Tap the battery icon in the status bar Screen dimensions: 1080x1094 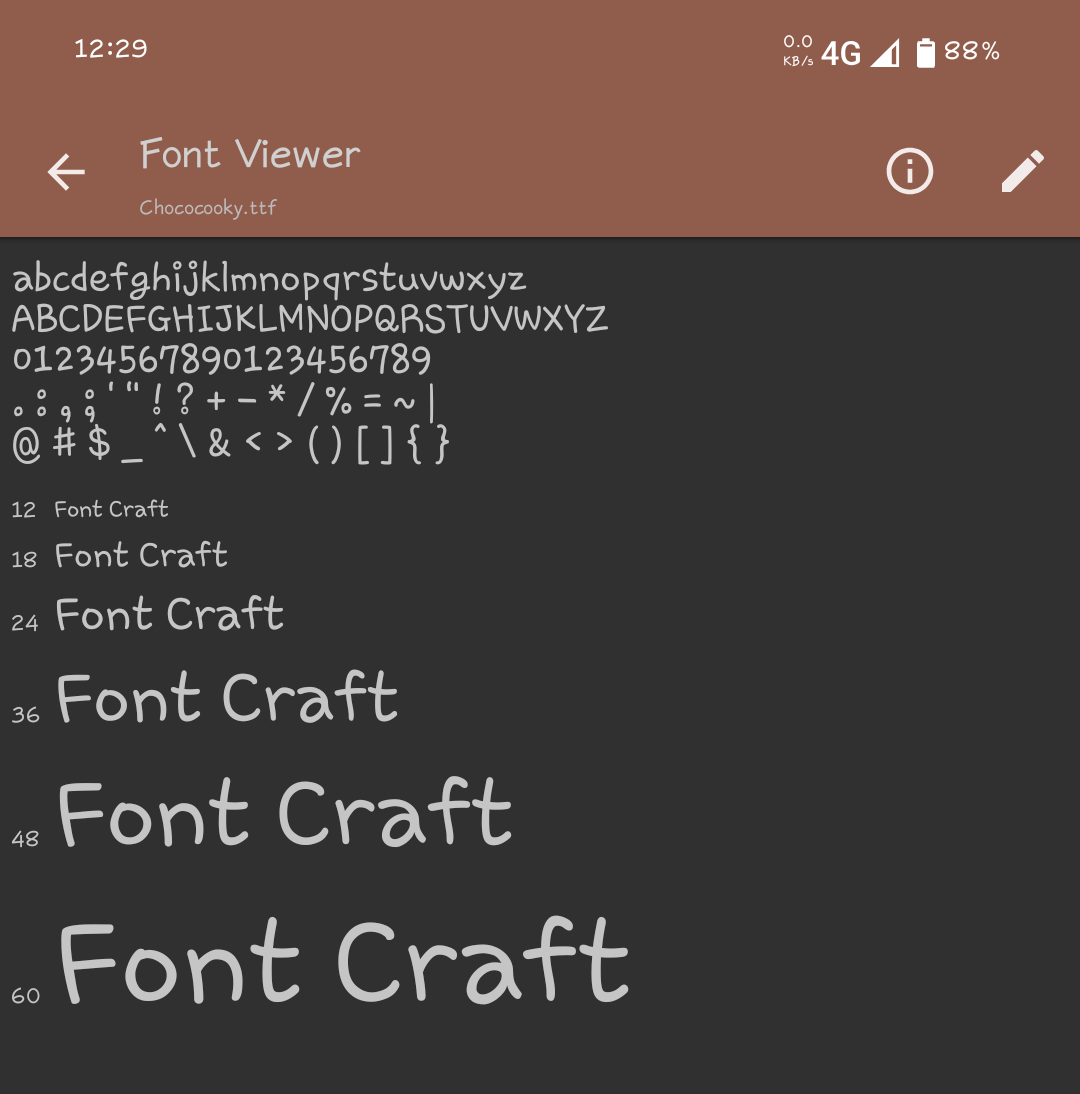[x=925, y=53]
